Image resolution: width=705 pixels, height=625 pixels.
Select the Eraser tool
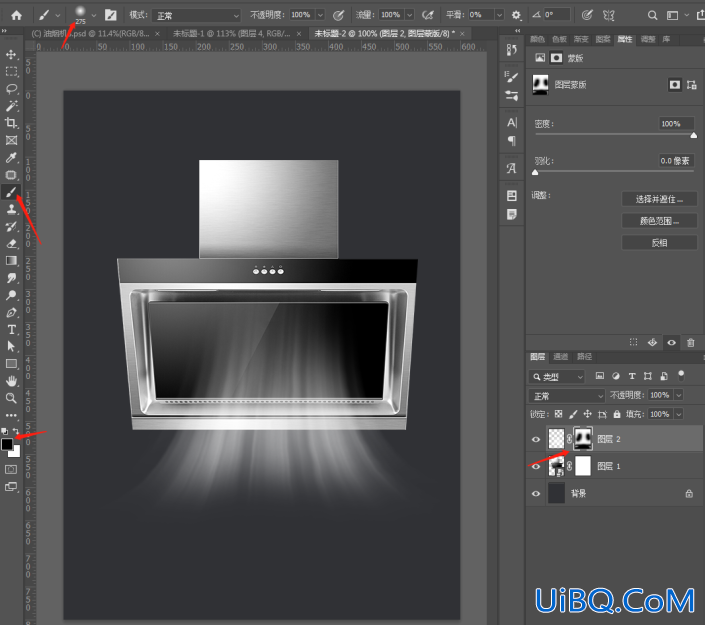[11, 243]
